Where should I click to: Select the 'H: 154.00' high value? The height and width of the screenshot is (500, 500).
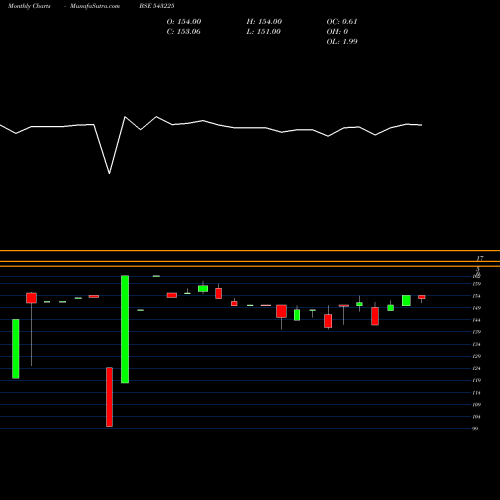click(264, 22)
